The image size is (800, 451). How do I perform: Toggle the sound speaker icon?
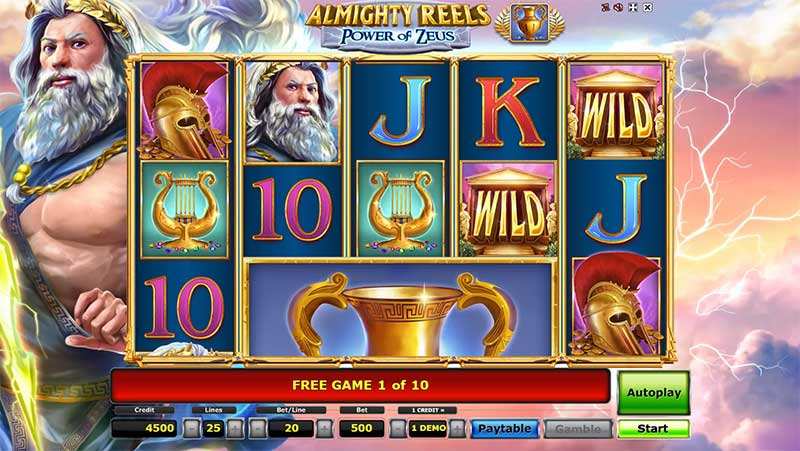618,8
